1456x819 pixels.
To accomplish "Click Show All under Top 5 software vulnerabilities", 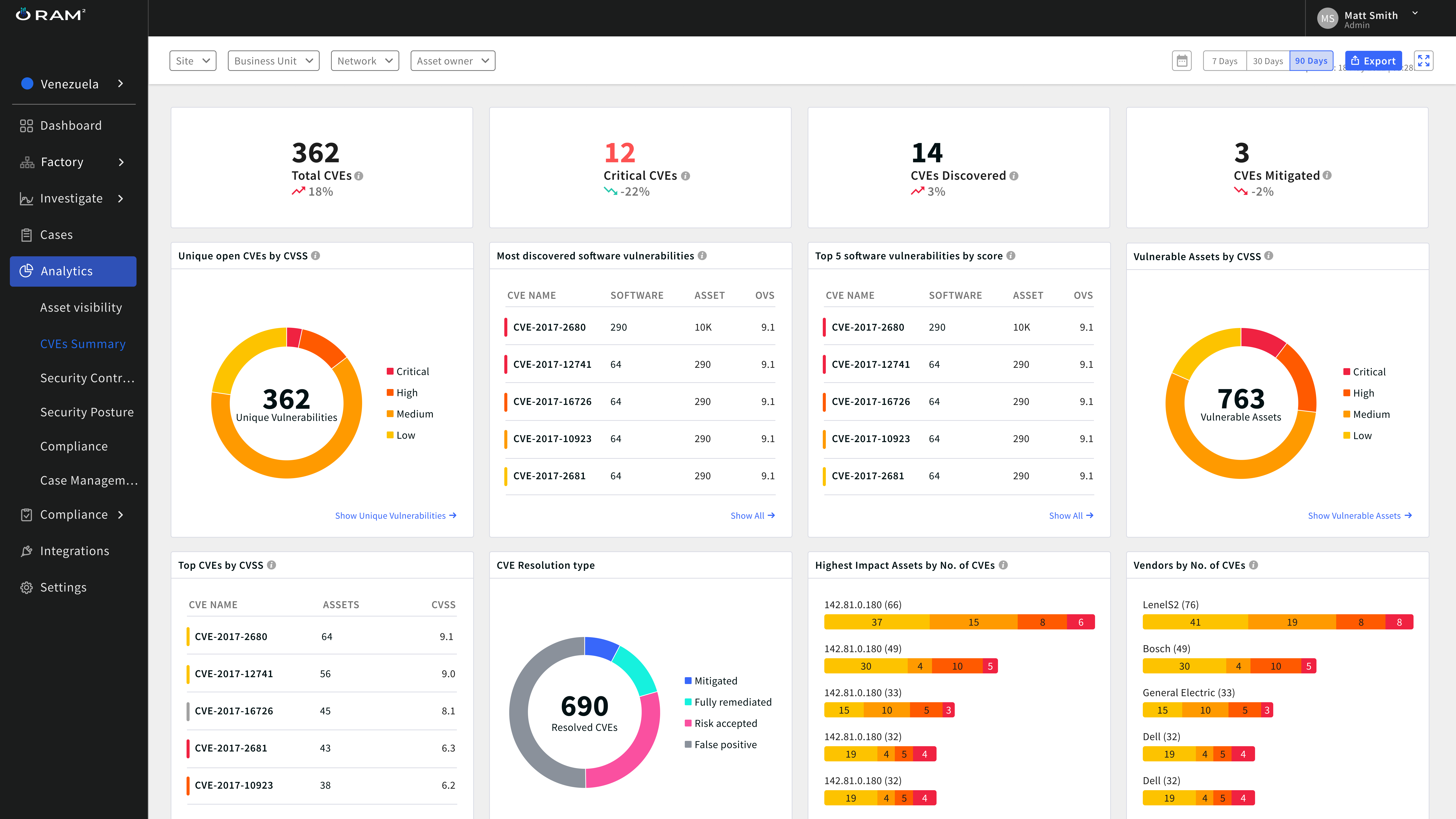I will coord(1071,515).
